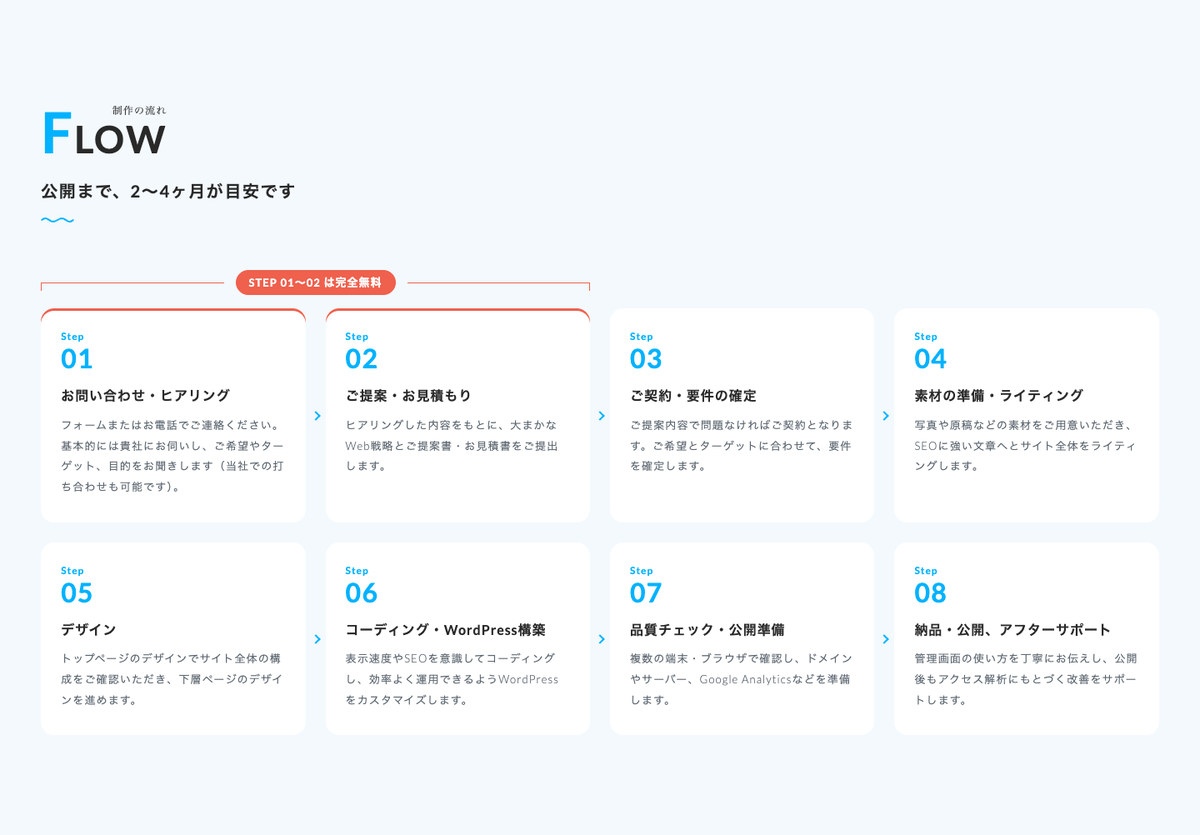1200x835 pixels.
Task: Click the 'Step' label above 08
Action: tap(926, 571)
